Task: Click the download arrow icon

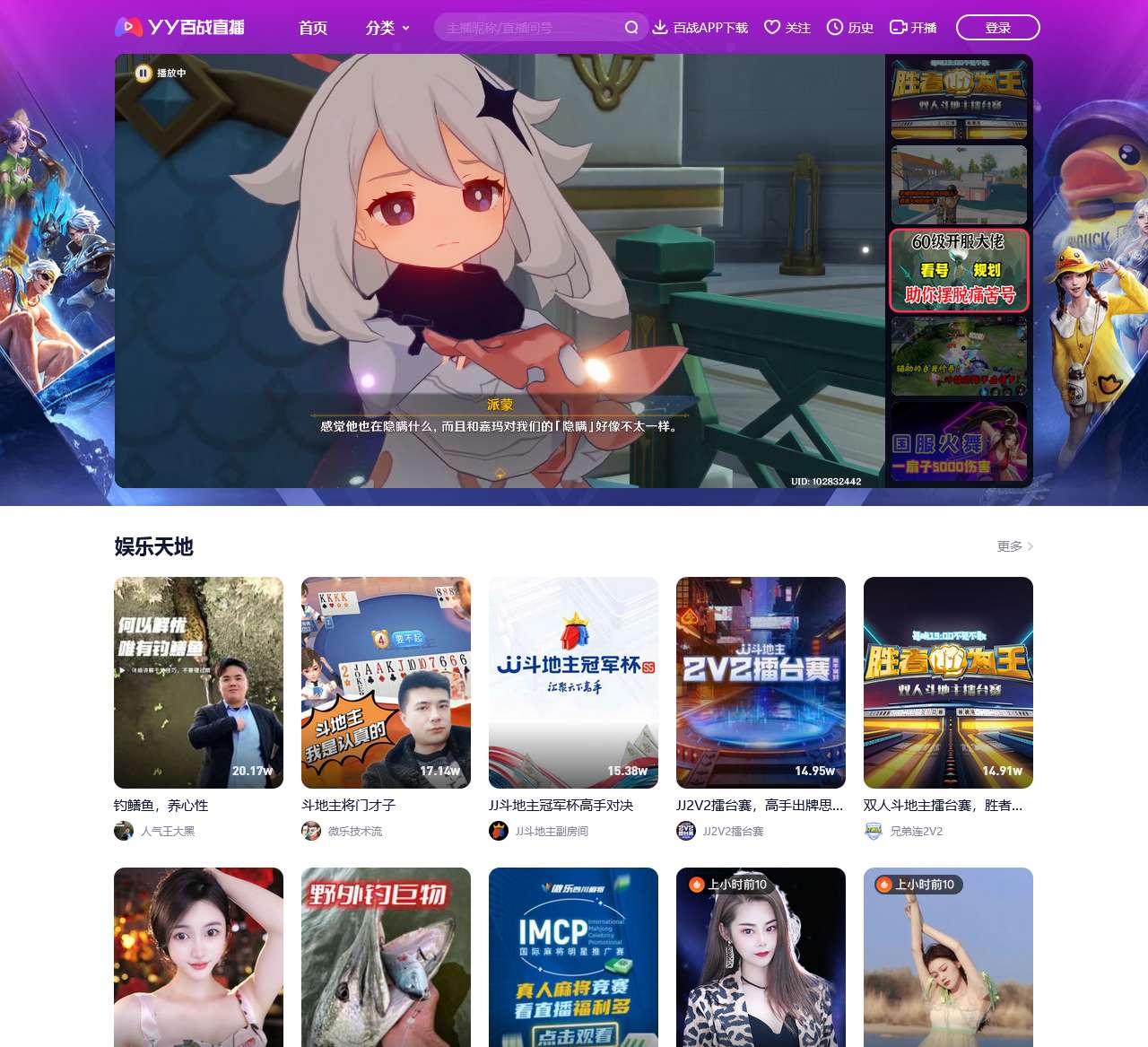Action: [x=660, y=28]
